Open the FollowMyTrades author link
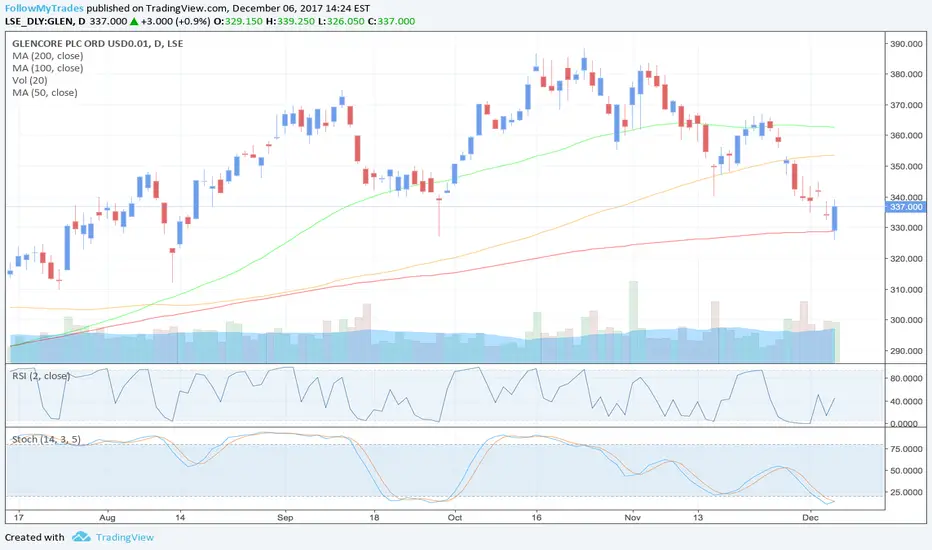The image size is (932, 550). tap(44, 8)
